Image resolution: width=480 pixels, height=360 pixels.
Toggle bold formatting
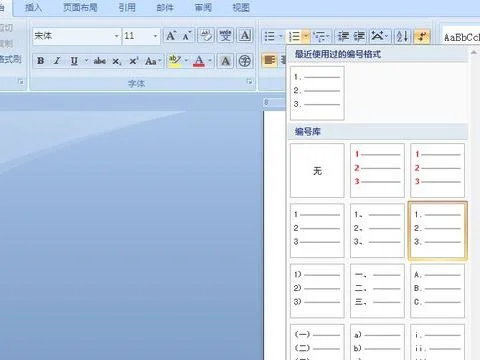[x=41, y=61]
